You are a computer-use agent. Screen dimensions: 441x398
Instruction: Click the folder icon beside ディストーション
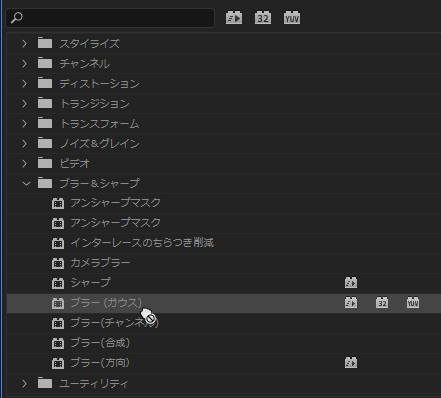pos(45,83)
